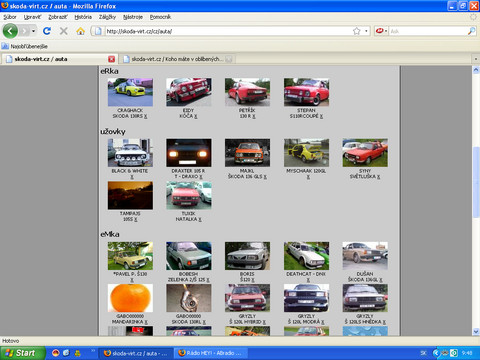Click the Stop loading X icon
Viewport: 480px width, 360px height.
point(63,31)
